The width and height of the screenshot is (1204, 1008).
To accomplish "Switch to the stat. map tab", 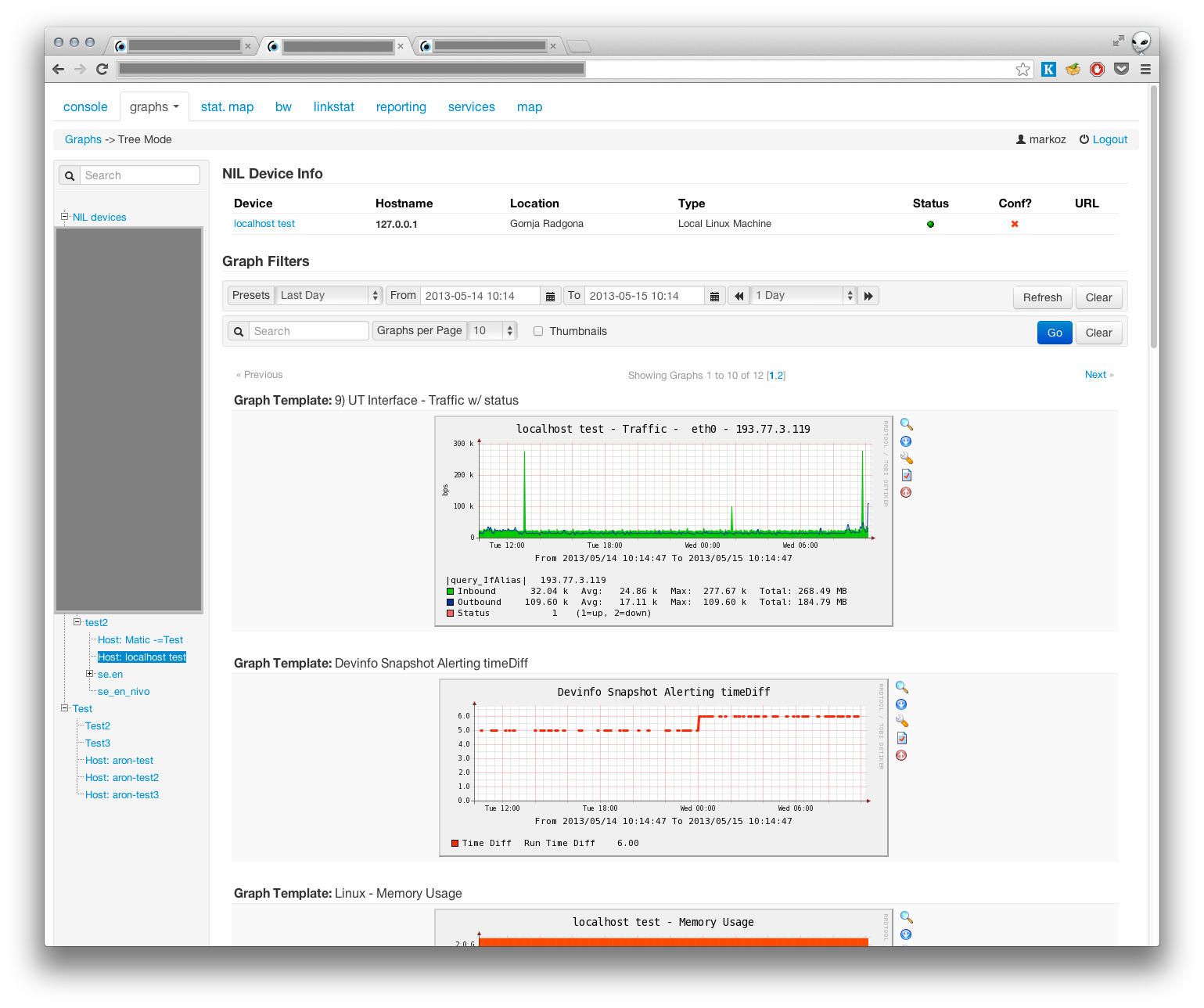I will point(227,106).
